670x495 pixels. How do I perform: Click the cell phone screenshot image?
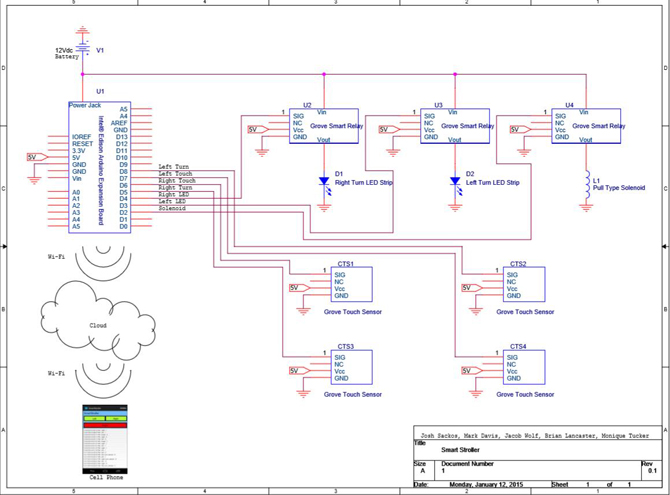(105, 439)
